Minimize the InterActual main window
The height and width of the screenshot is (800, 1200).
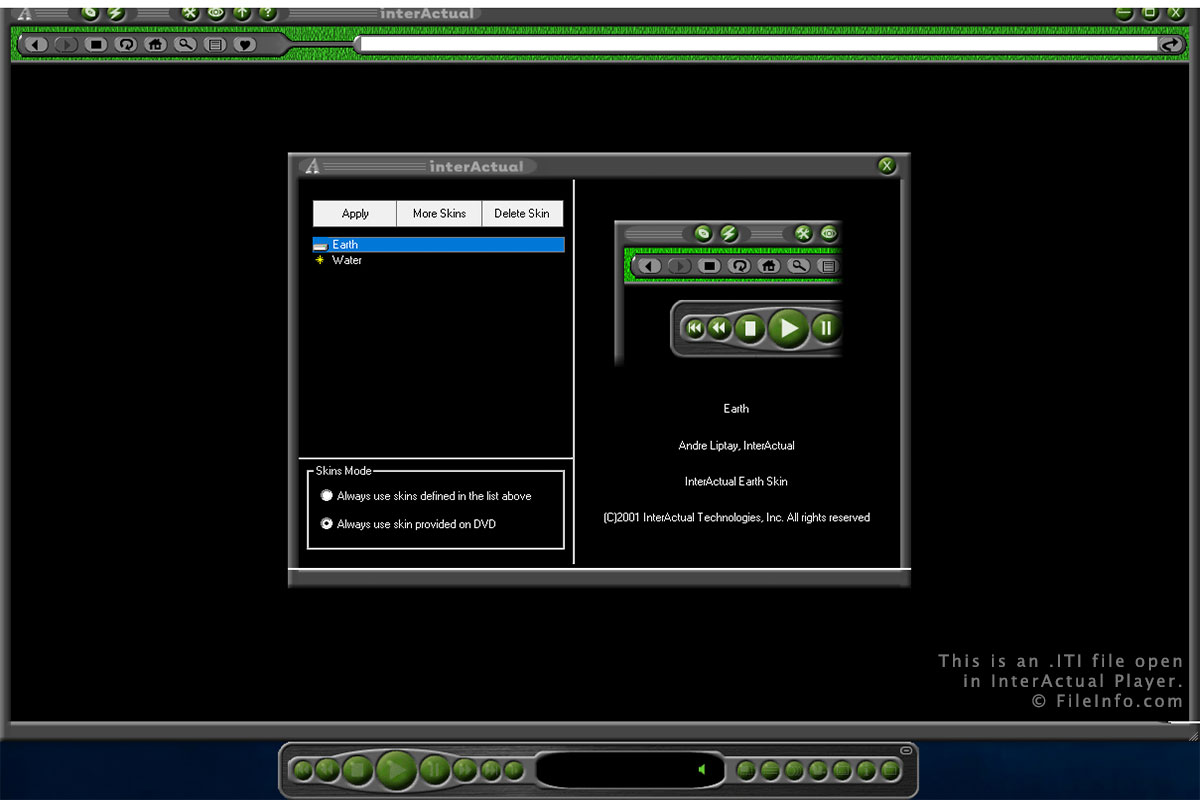click(1124, 13)
